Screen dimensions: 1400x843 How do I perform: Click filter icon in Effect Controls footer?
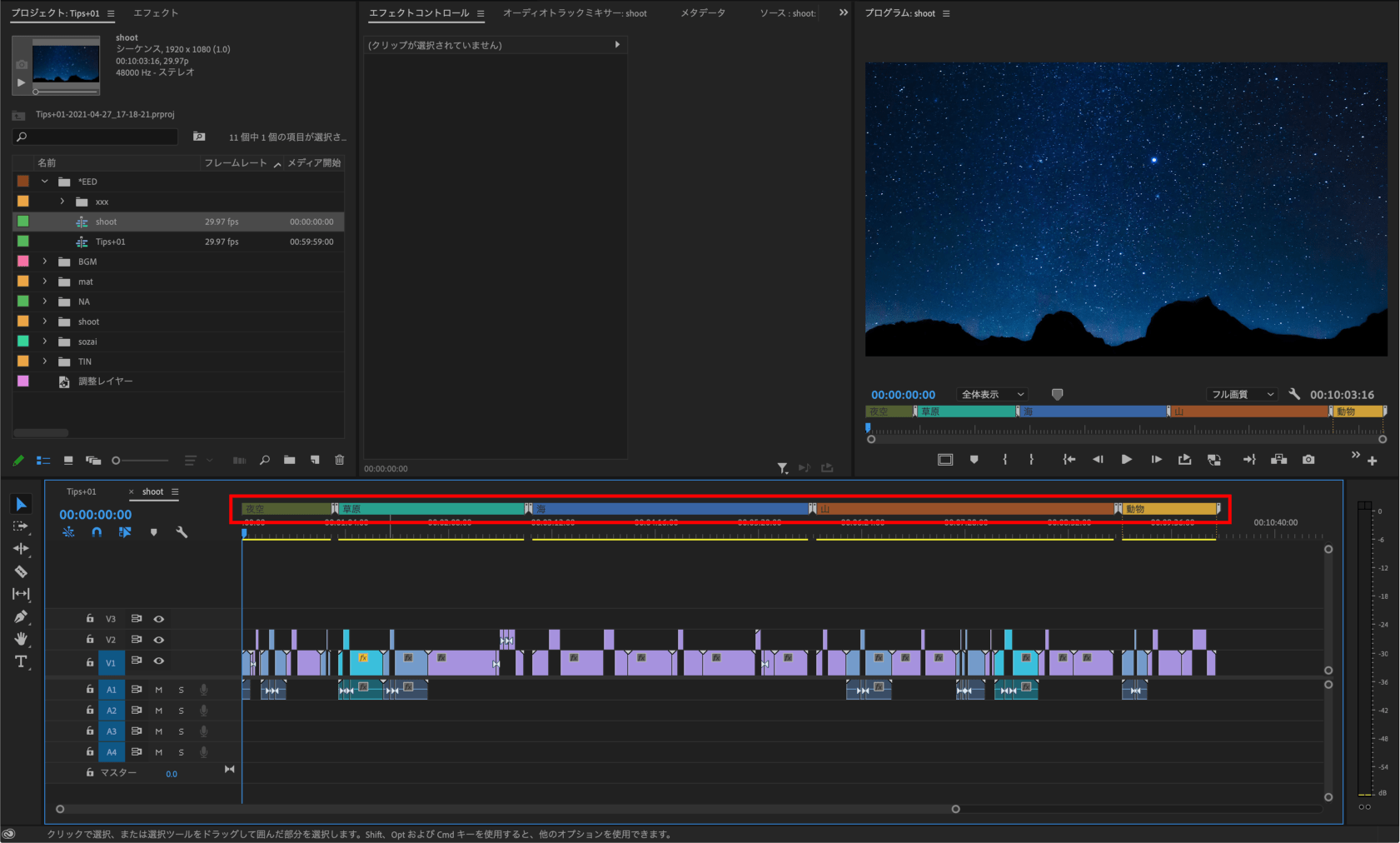[783, 468]
